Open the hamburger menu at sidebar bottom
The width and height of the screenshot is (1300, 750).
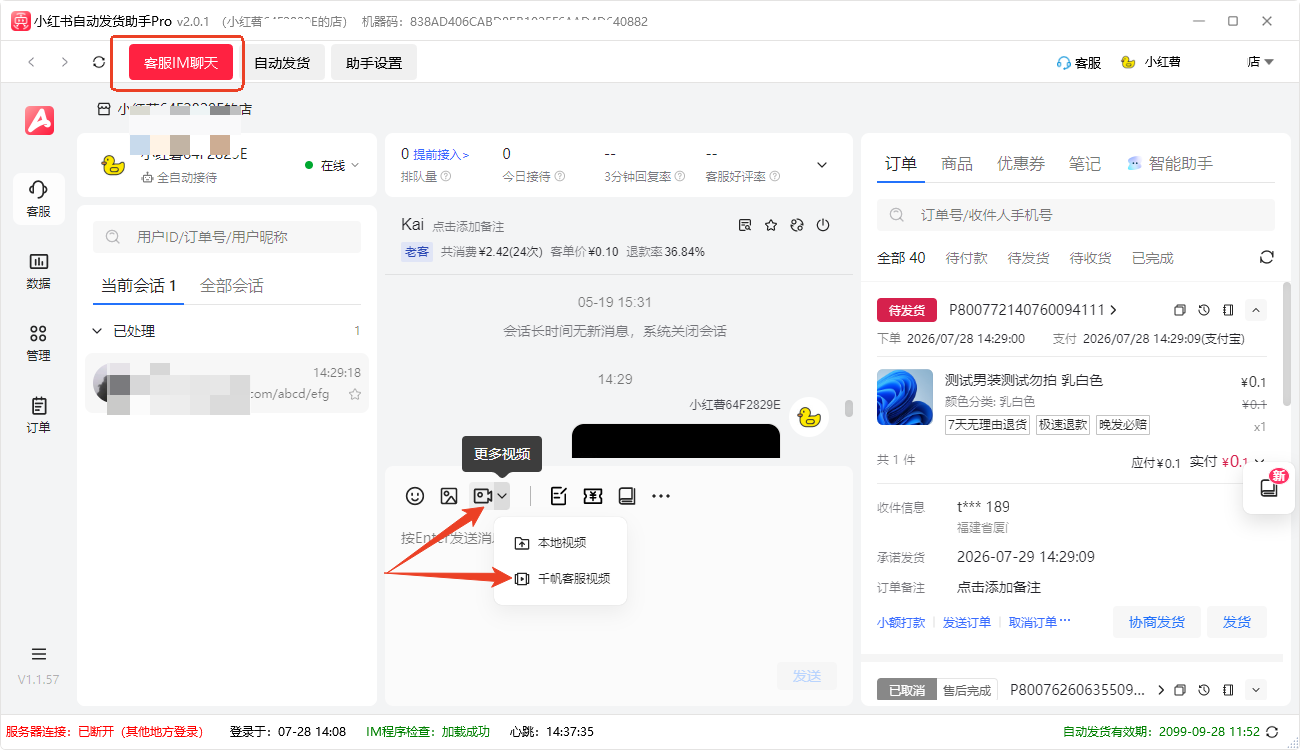(x=39, y=654)
